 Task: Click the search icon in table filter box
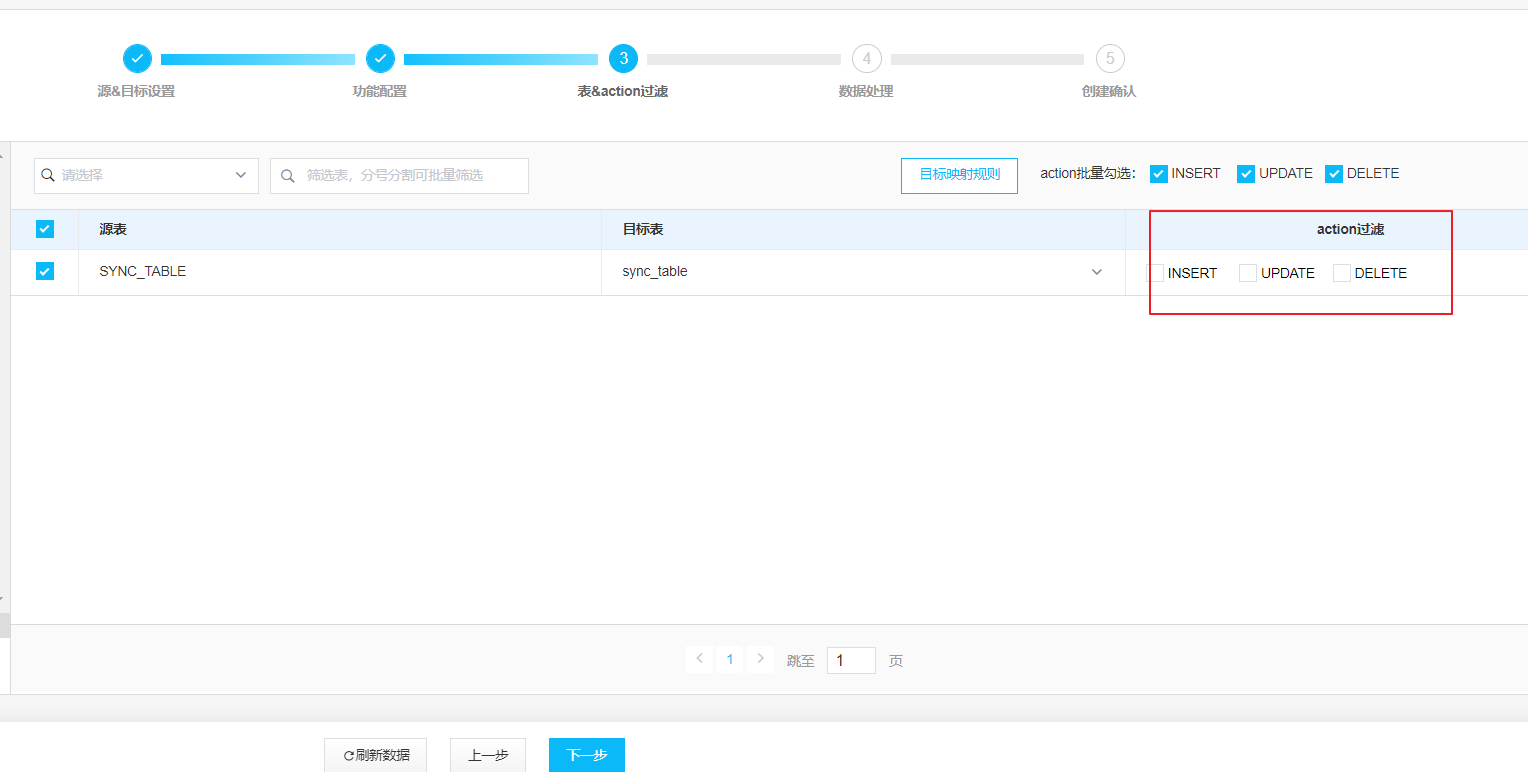(287, 176)
